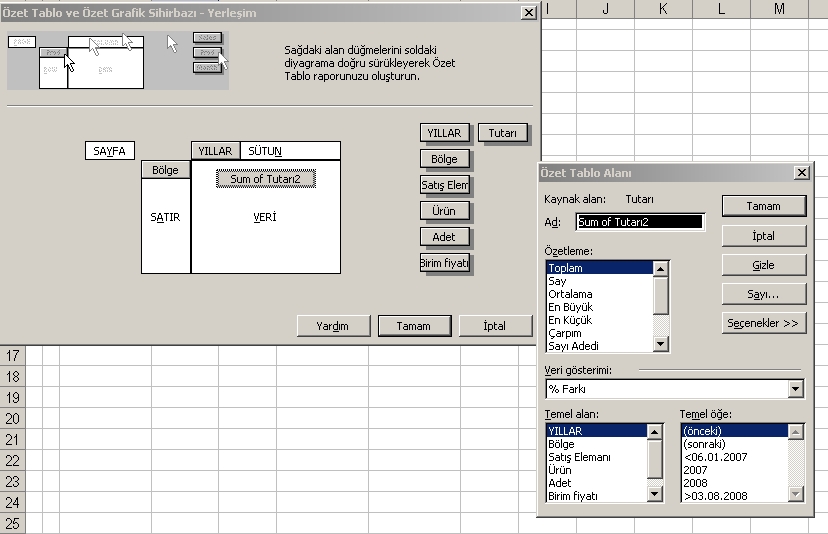Click the Yardım button in the wizard
Screen dimensions: 828x534
click(332, 326)
